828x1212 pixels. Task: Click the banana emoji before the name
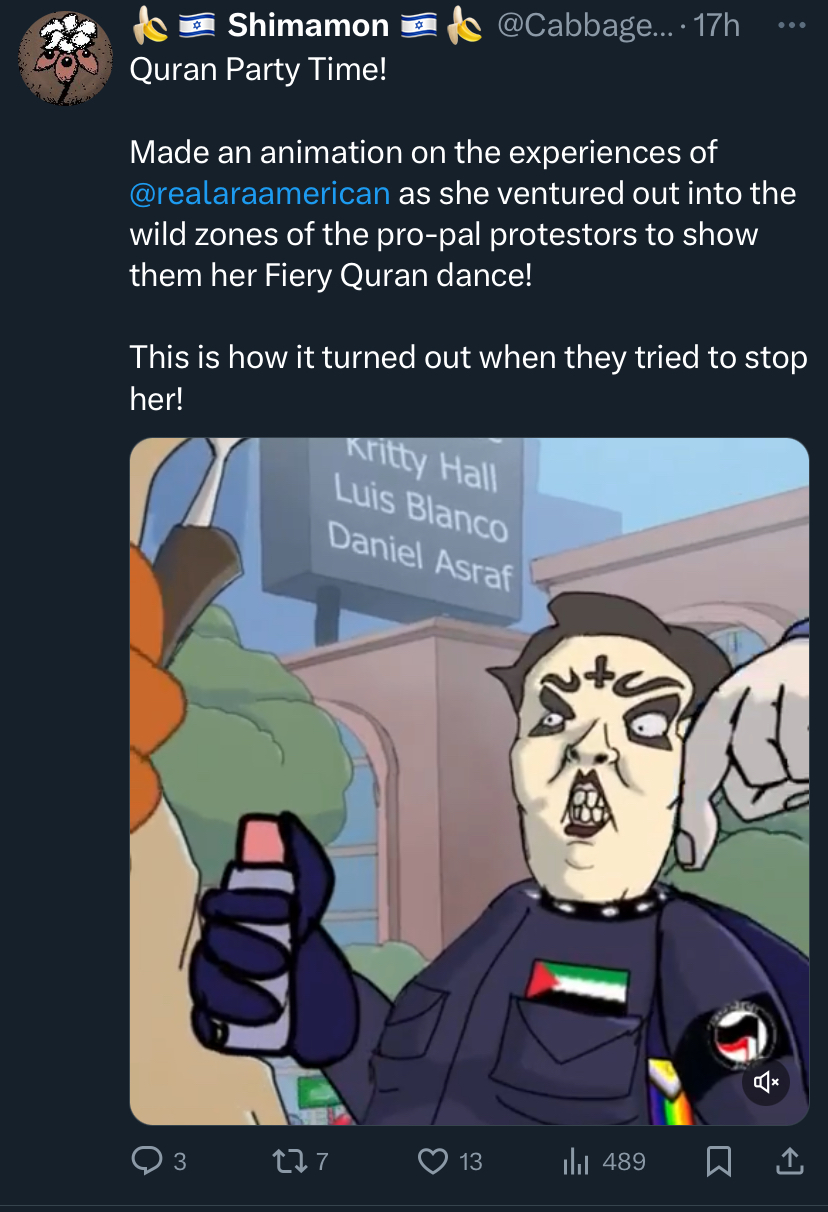pos(150,25)
